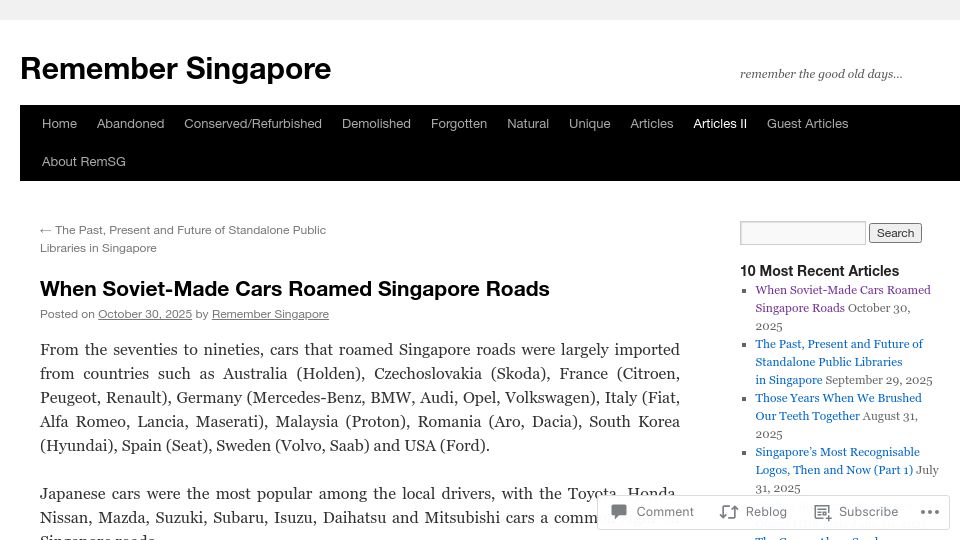Open the Unique menu item
The height and width of the screenshot is (540, 960).
pos(590,124)
